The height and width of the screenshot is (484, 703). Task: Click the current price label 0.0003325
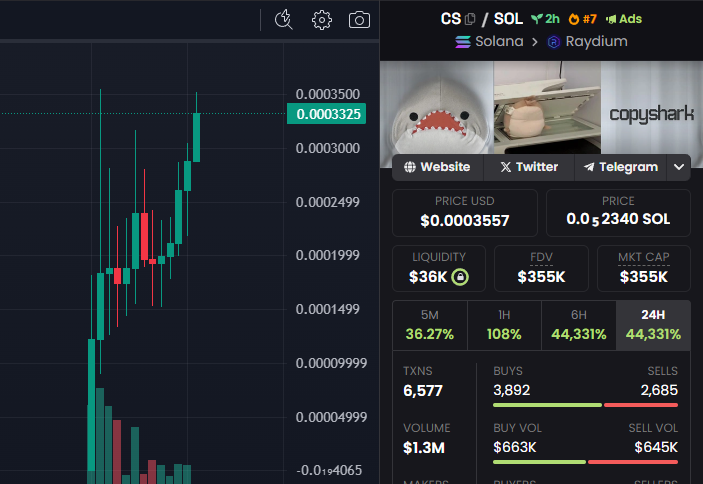[326, 114]
